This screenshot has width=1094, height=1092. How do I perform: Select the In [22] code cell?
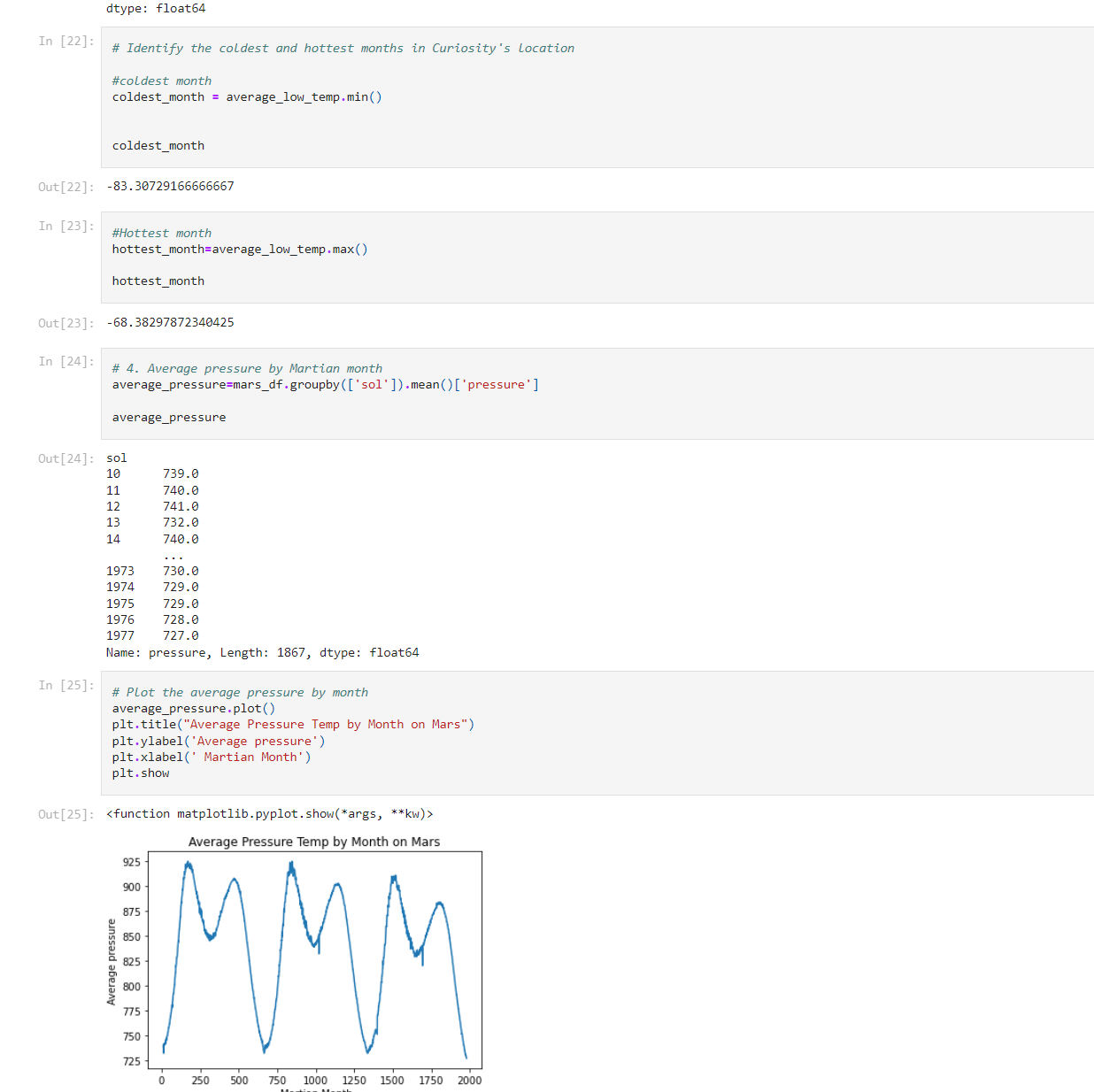(x=354, y=97)
